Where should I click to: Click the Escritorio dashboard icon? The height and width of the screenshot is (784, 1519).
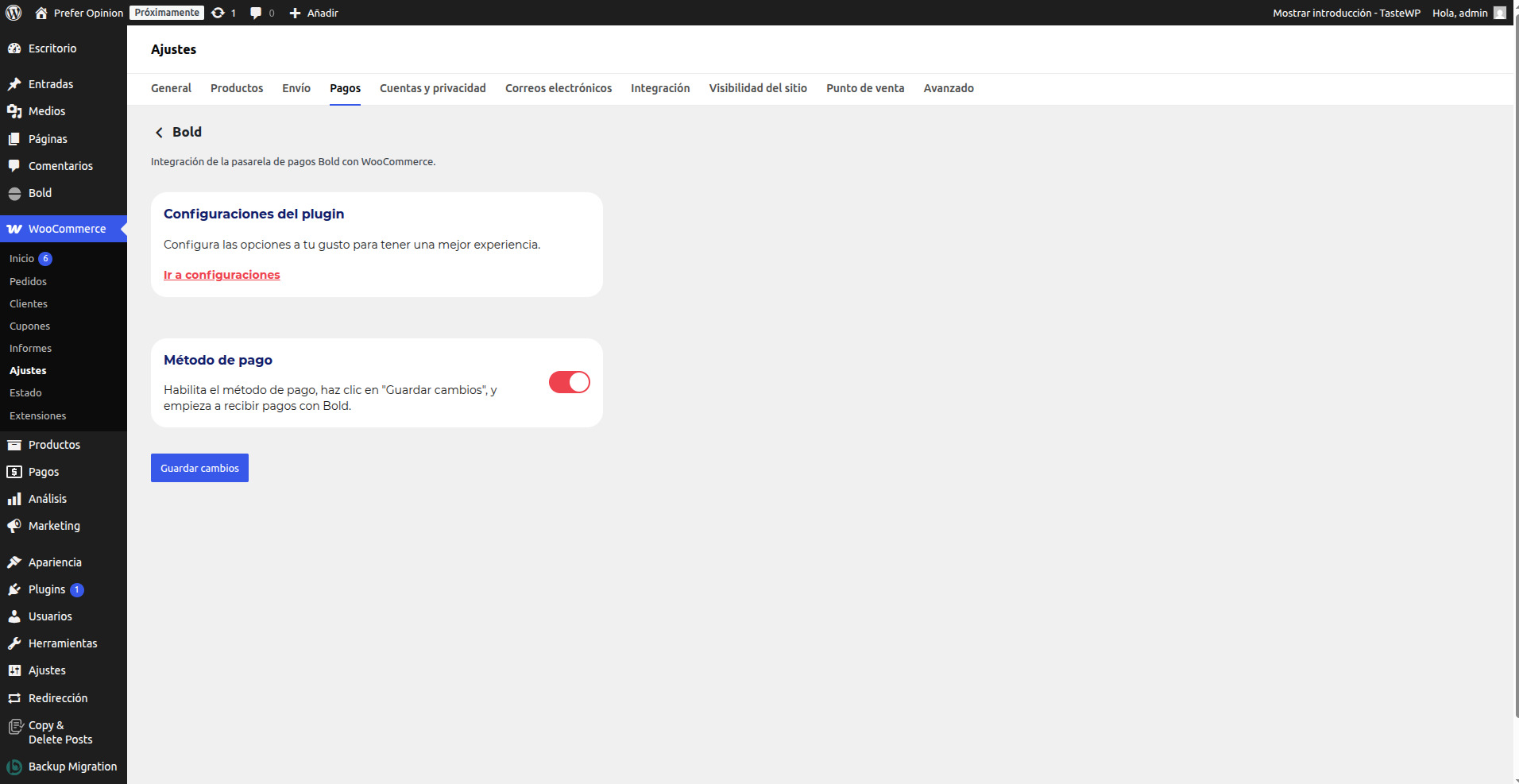[x=14, y=48]
